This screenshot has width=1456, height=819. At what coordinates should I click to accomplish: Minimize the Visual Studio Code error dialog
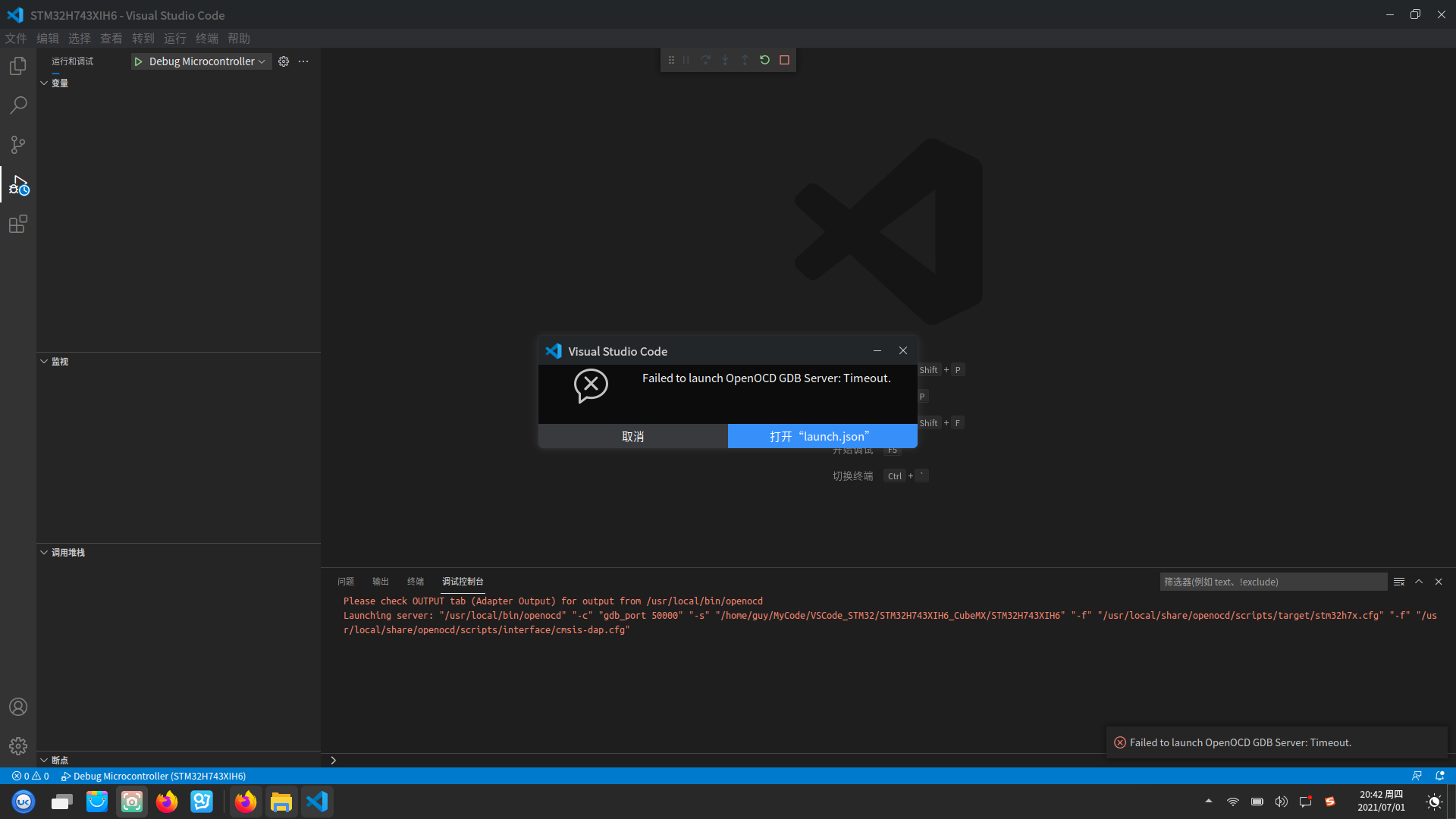(x=877, y=350)
